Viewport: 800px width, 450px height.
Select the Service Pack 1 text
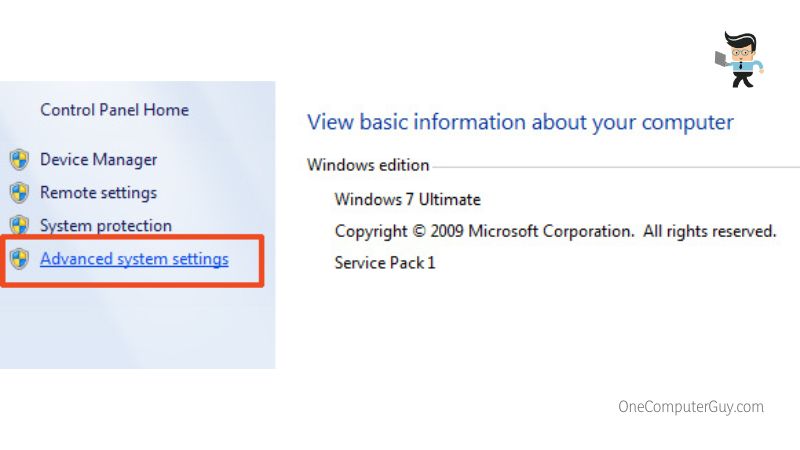click(x=385, y=263)
